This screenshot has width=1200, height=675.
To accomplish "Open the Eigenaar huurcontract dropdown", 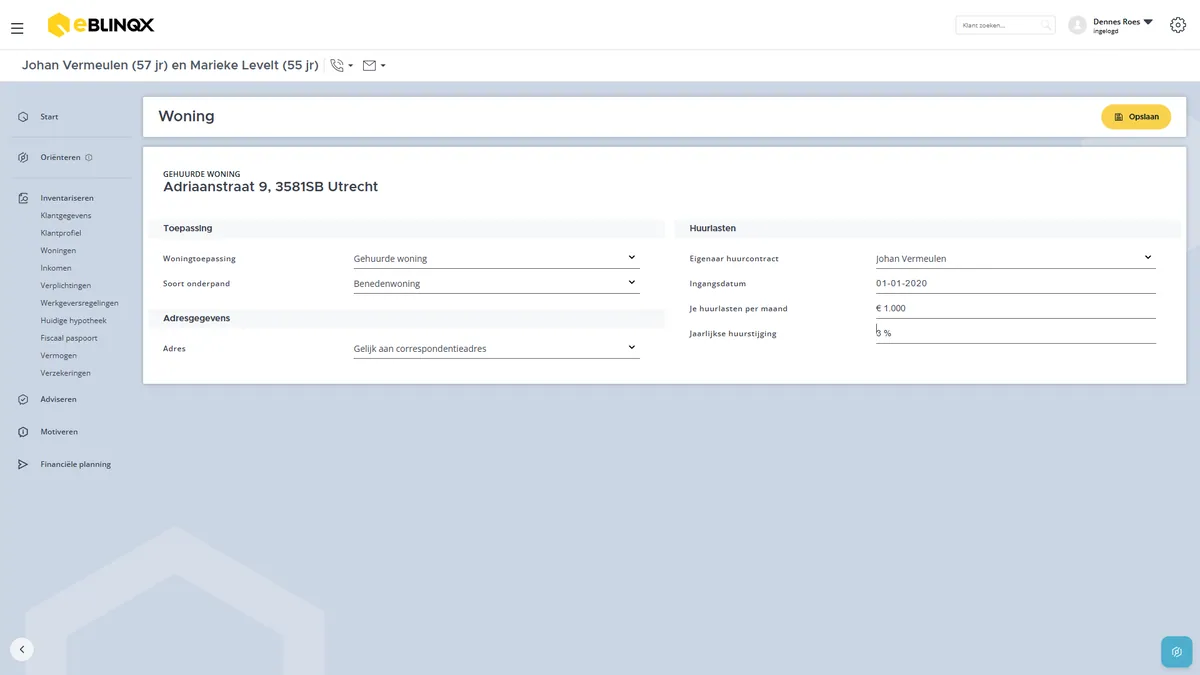I will 1016,258.
